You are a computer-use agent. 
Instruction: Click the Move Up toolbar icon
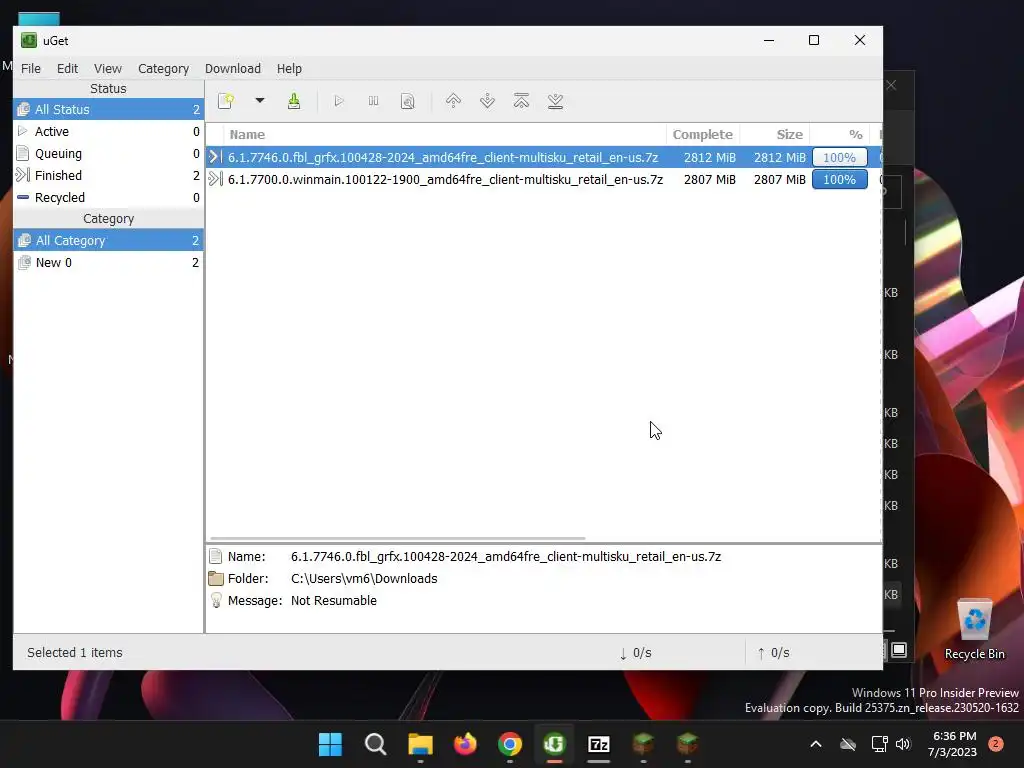[453, 101]
